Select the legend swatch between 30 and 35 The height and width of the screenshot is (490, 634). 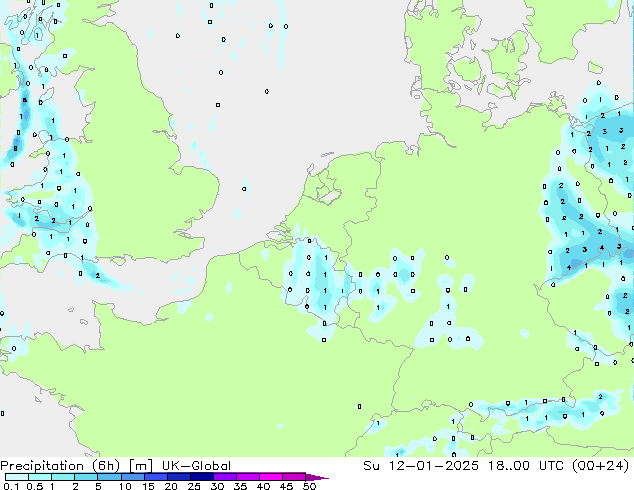tap(224, 477)
